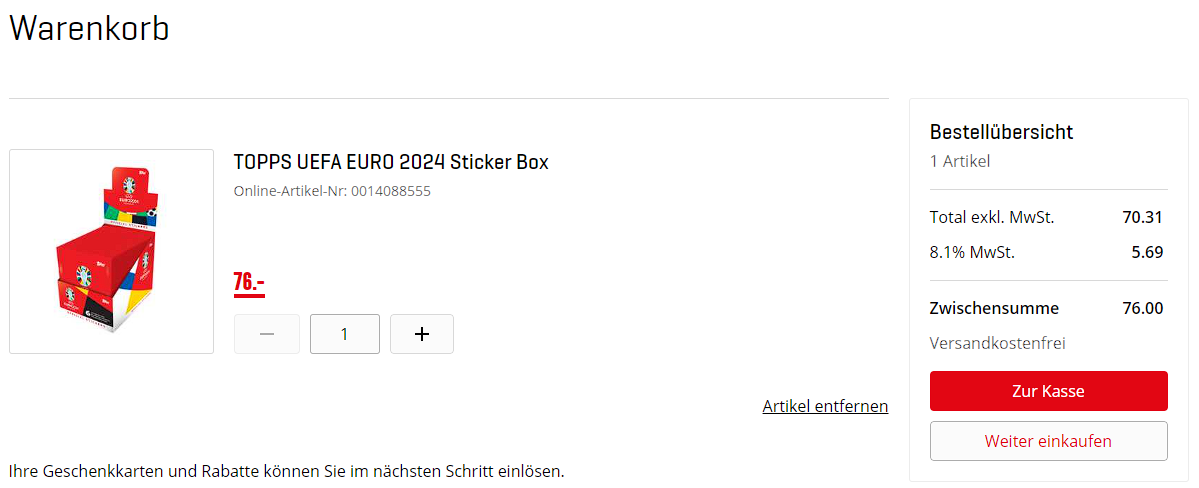Viewport: 1199px width, 488px height.
Task: Open the TOPPS sticker box product image
Action: coord(111,251)
